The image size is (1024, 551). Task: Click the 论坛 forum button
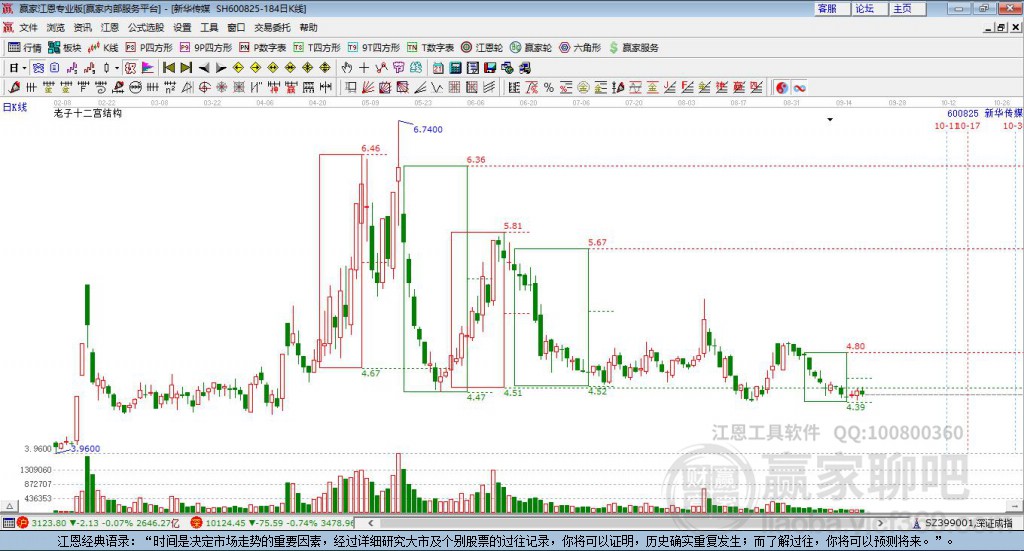869,9
